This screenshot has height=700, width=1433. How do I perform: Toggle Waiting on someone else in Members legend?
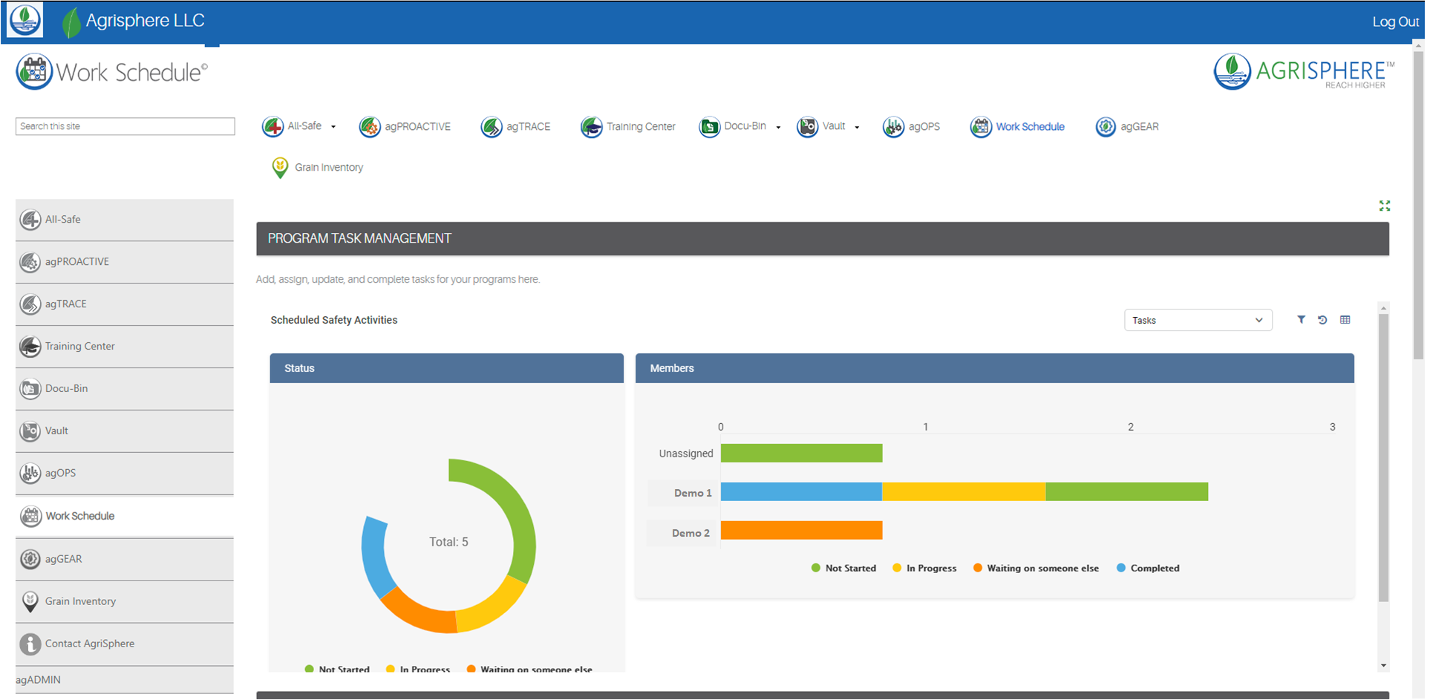[x=1036, y=568]
